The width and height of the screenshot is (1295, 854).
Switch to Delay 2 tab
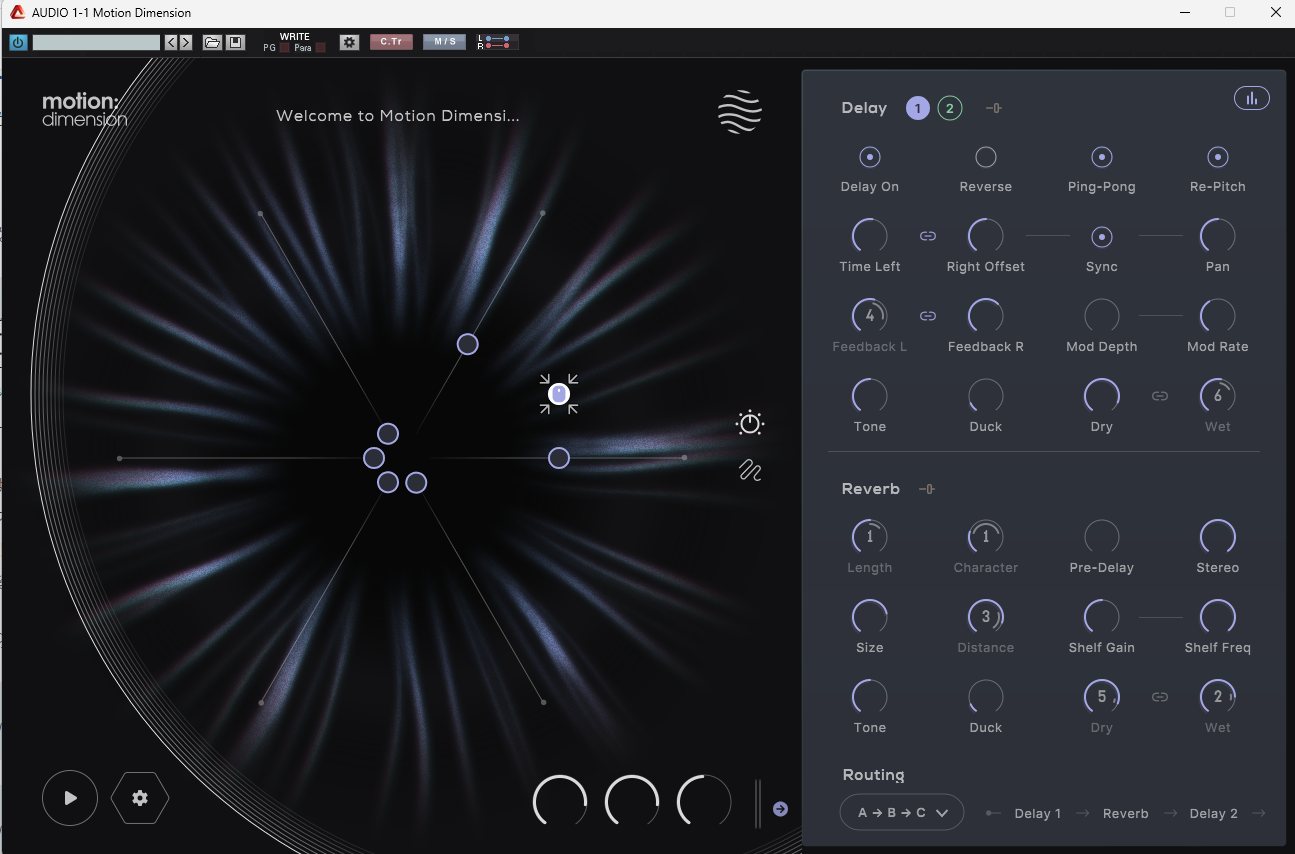click(x=950, y=108)
